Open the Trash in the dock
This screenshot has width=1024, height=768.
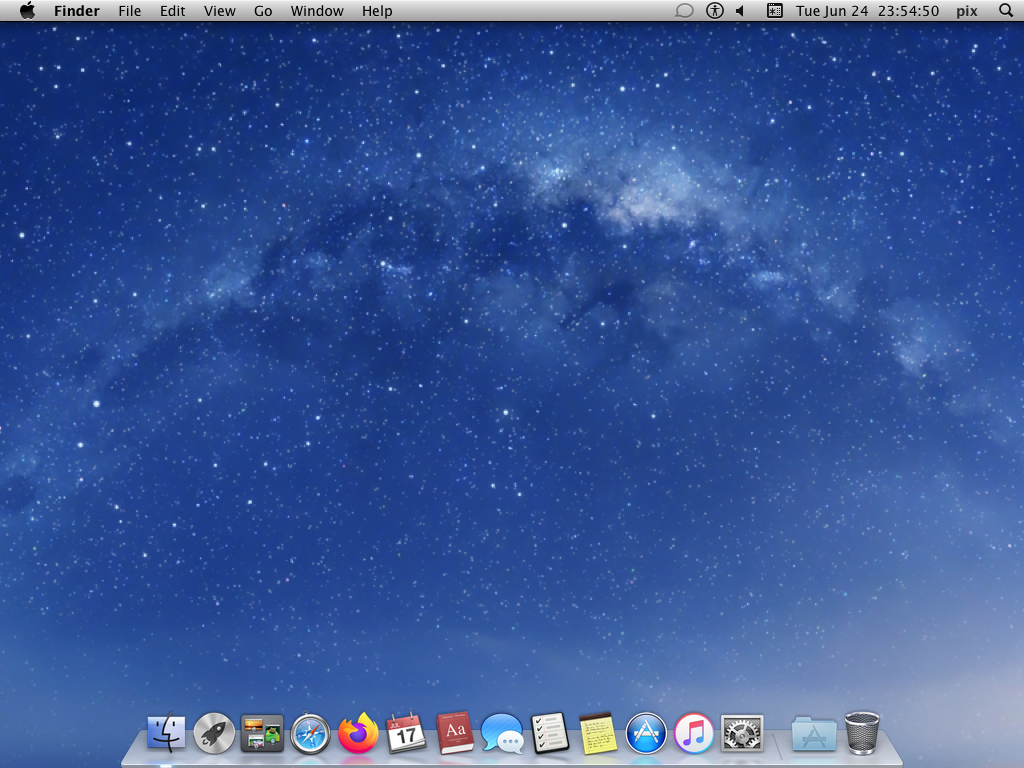pos(862,733)
